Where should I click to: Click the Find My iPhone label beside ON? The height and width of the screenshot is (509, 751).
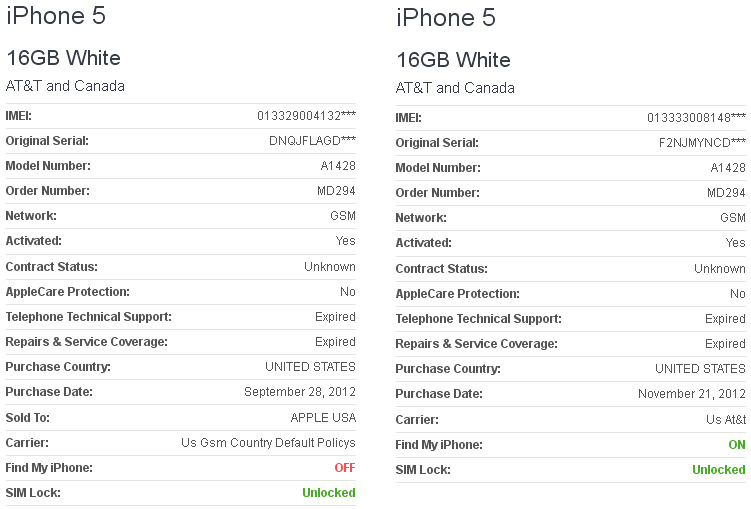439,445
